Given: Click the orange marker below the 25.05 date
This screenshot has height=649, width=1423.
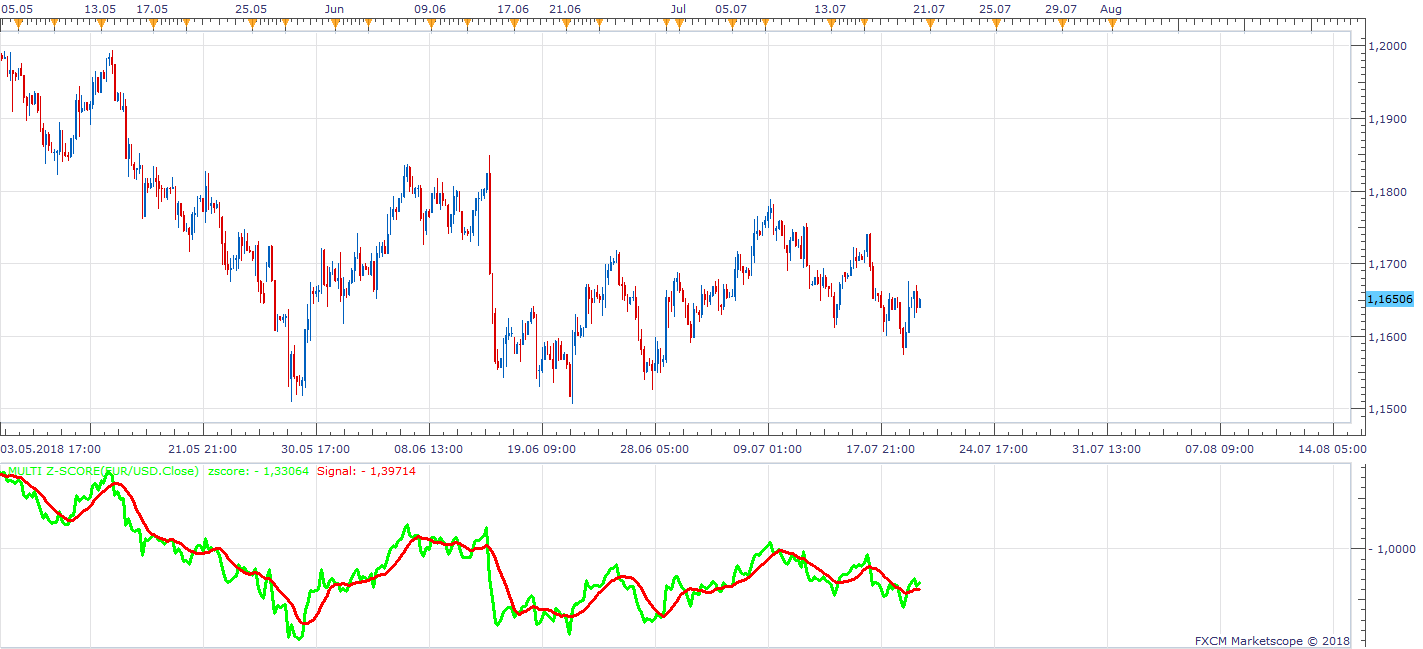Looking at the screenshot, I should pos(252,21).
